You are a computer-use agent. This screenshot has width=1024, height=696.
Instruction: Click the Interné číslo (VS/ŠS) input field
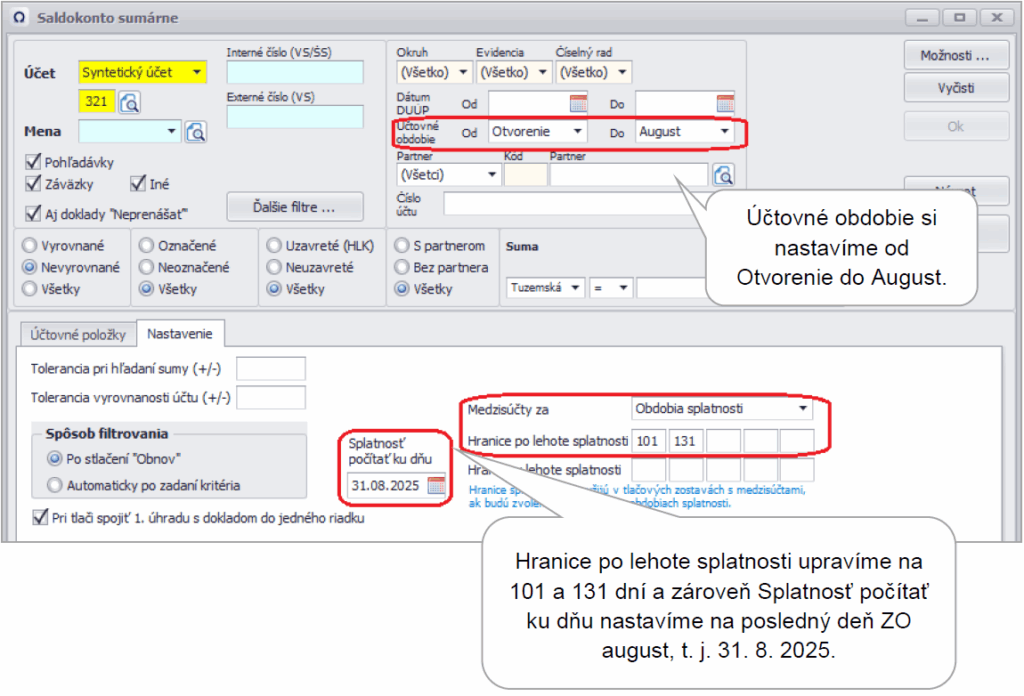pyautogui.click(x=295, y=72)
